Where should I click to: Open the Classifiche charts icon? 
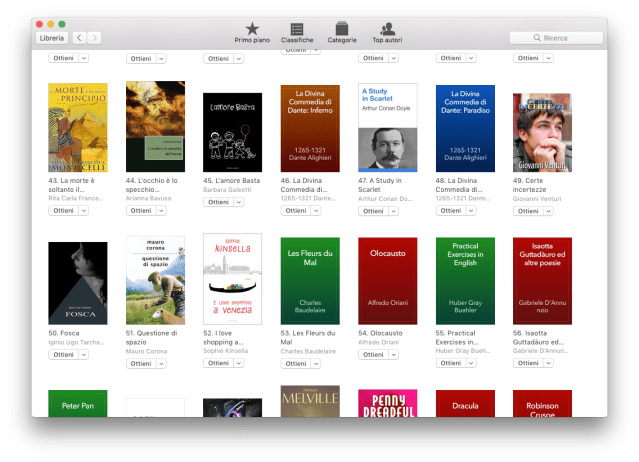coord(297,29)
